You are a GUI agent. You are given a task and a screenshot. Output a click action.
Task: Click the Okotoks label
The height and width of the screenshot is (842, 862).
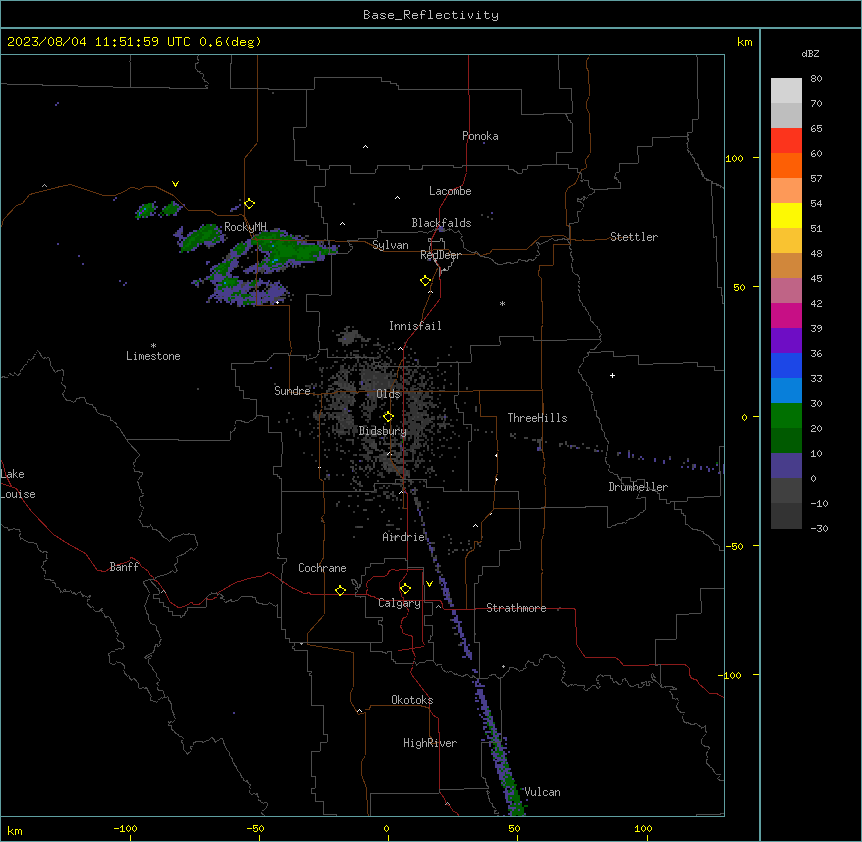click(x=412, y=700)
